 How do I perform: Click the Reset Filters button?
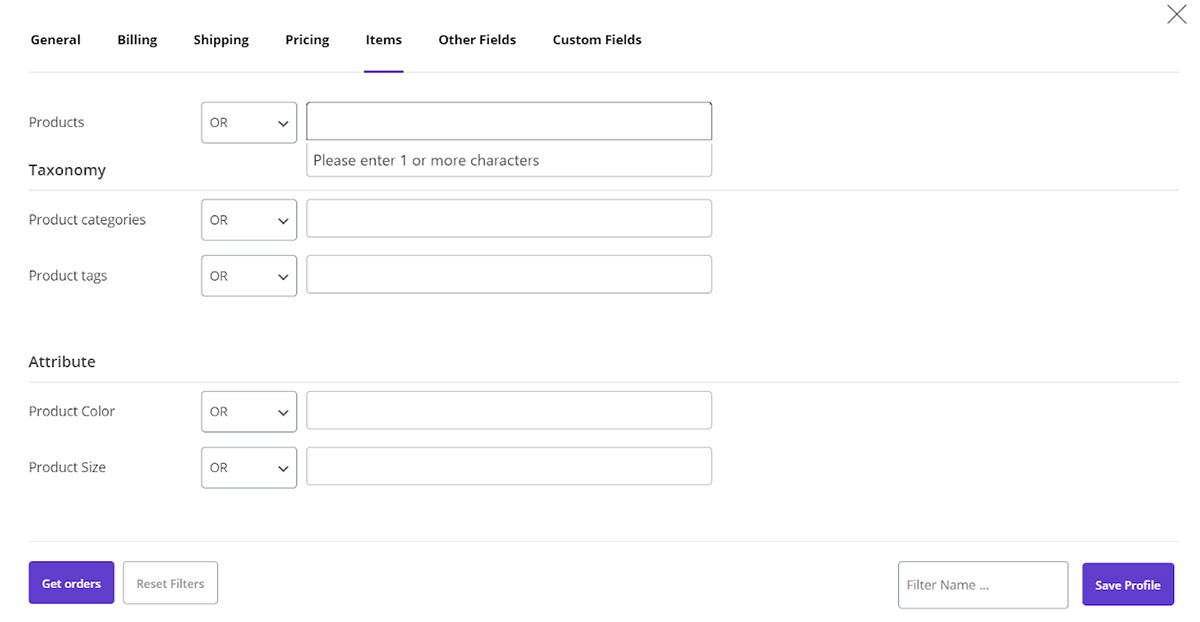coord(170,583)
